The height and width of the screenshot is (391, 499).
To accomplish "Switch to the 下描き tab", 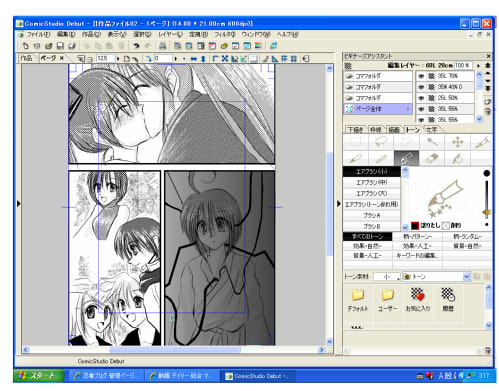I will [356, 130].
